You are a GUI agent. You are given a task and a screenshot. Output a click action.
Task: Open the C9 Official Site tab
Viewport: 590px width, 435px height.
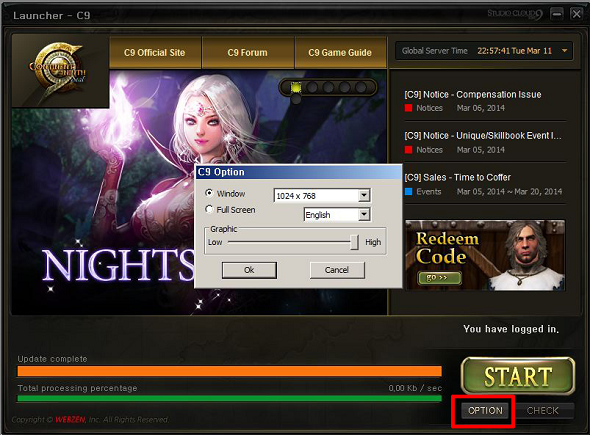(155, 53)
